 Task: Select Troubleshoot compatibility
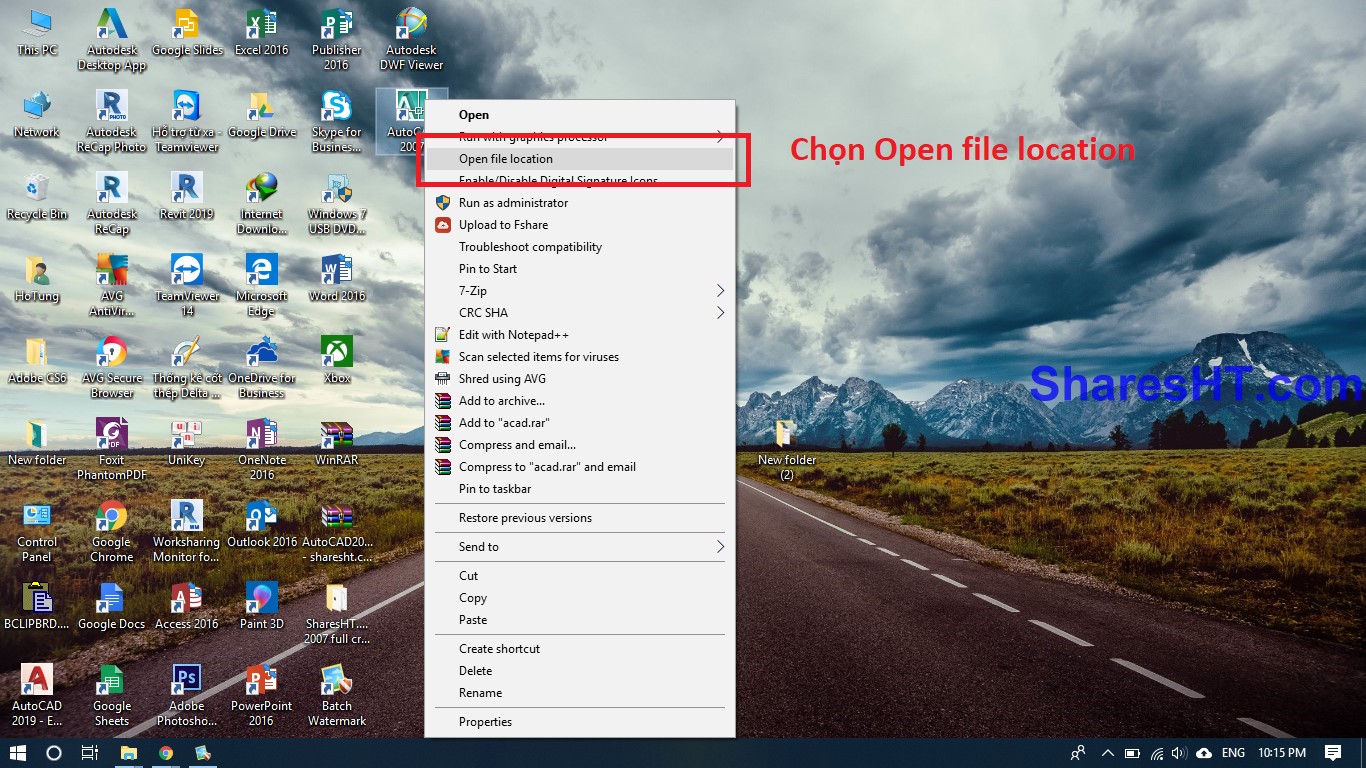(580, 247)
